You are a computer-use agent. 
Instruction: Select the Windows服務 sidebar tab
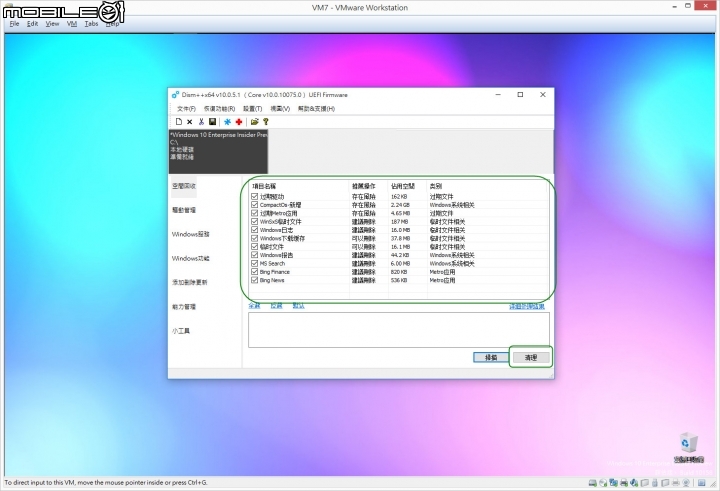(x=191, y=234)
